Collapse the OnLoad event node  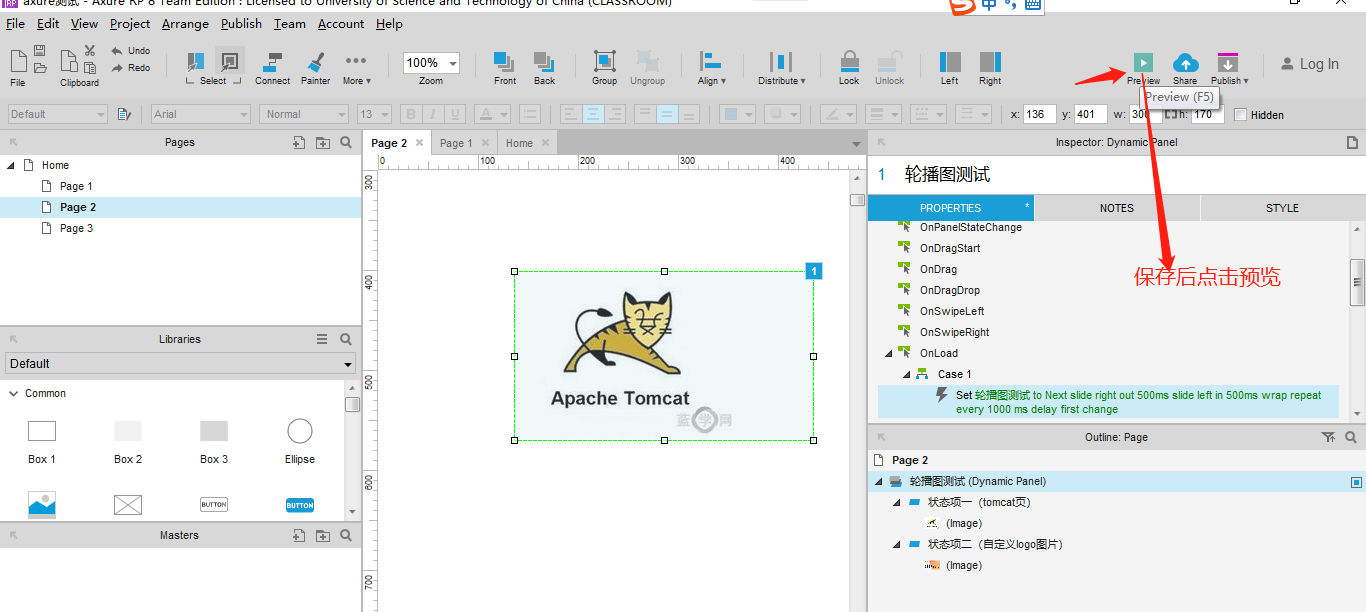pyautogui.click(x=888, y=353)
